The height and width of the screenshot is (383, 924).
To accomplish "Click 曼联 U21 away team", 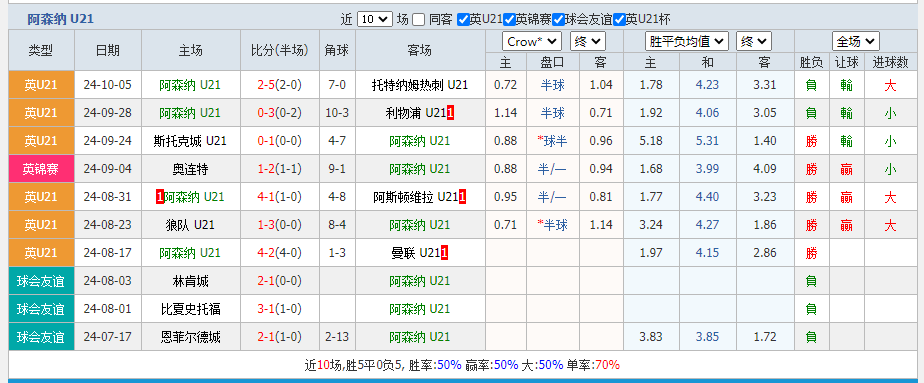I will pos(415,253).
